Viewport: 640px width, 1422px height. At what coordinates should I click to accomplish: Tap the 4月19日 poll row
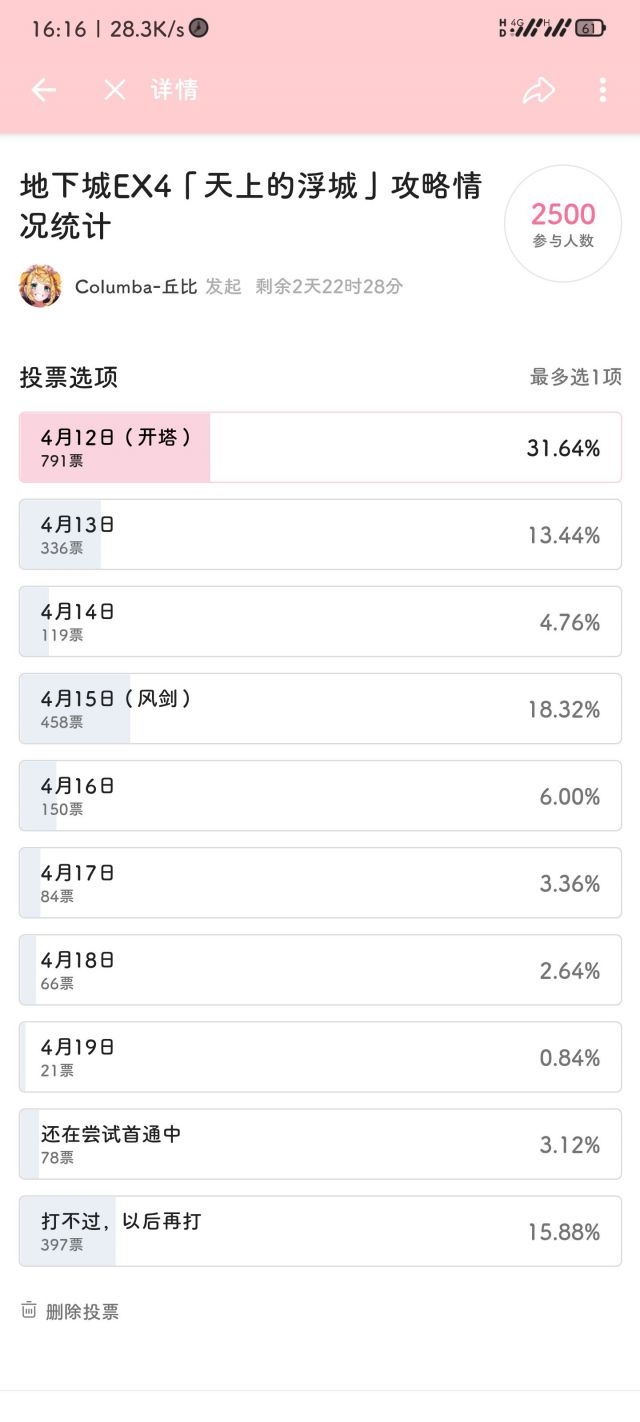[320, 1056]
